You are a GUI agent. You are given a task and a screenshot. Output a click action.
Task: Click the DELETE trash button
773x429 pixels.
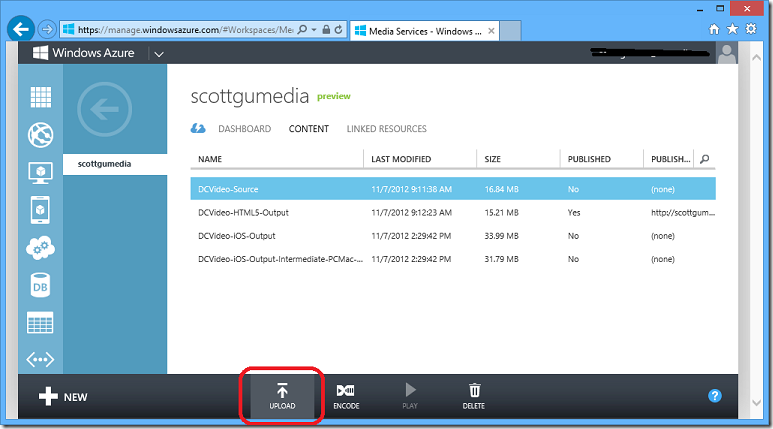474,396
